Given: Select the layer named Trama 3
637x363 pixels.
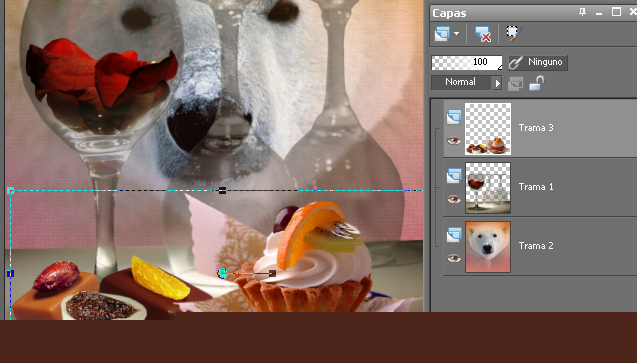Looking at the screenshot, I should click(536, 128).
